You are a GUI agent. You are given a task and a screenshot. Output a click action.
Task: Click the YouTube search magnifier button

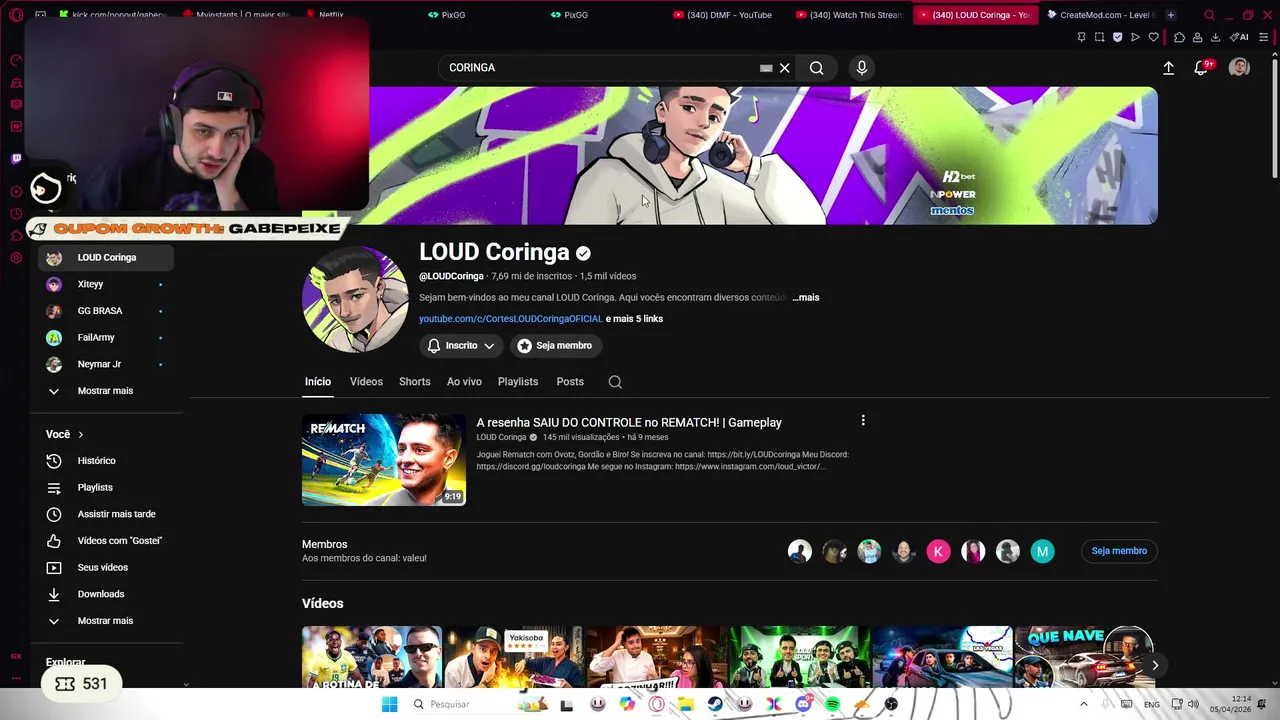817,68
